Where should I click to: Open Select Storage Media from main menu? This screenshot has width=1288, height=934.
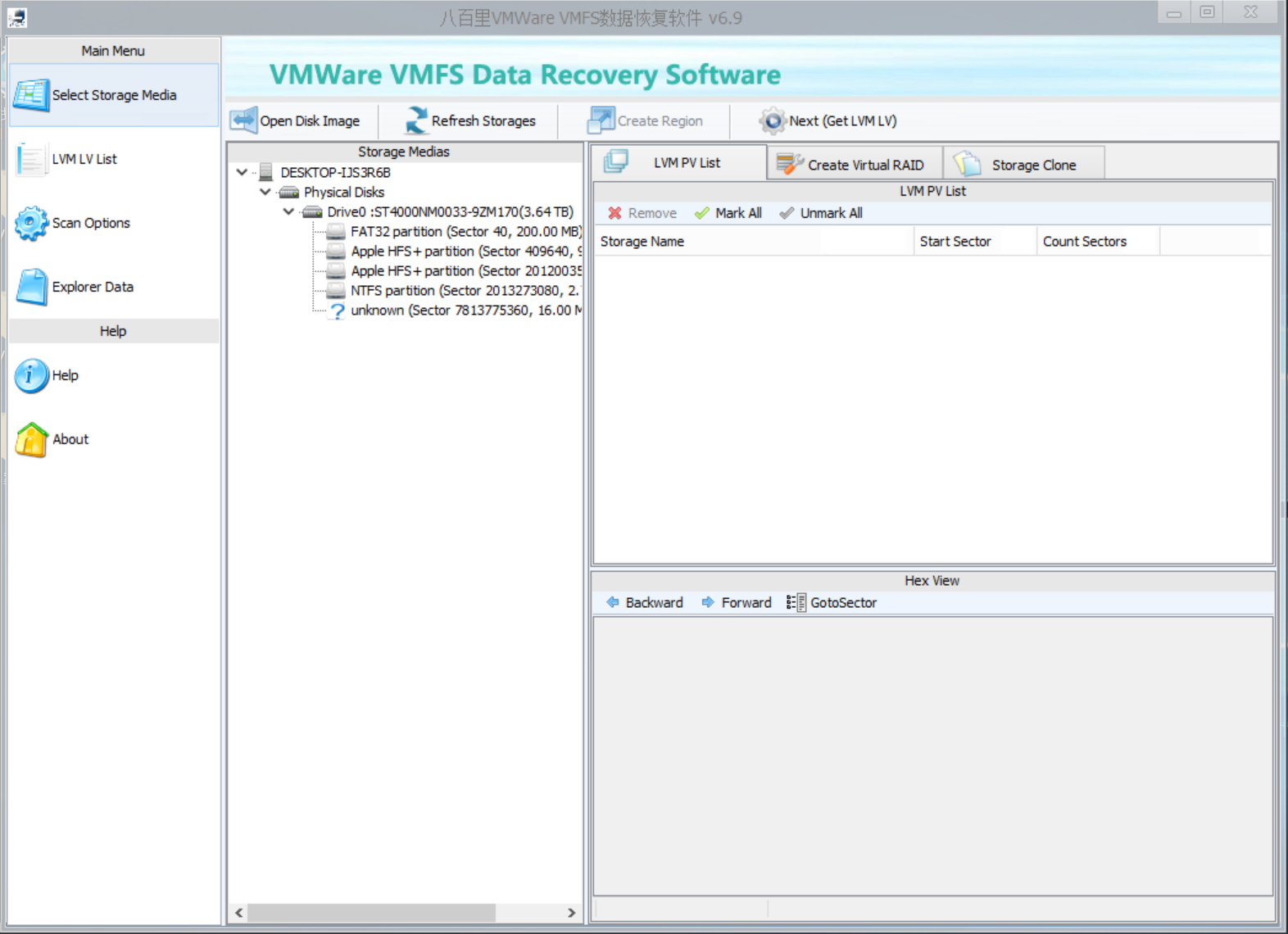point(114,95)
